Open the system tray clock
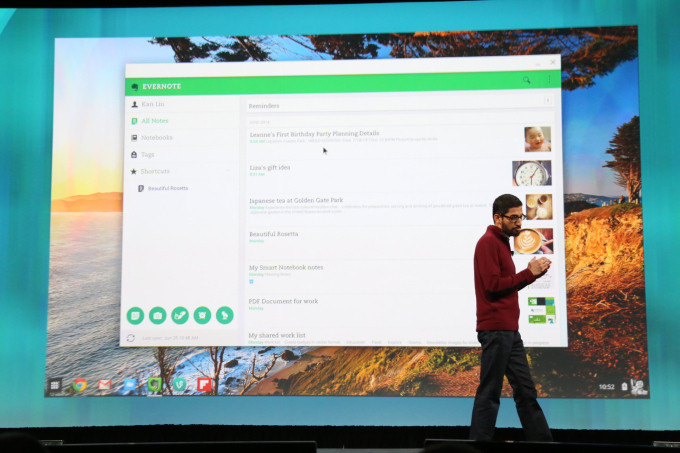The image size is (680, 453). pos(606,386)
